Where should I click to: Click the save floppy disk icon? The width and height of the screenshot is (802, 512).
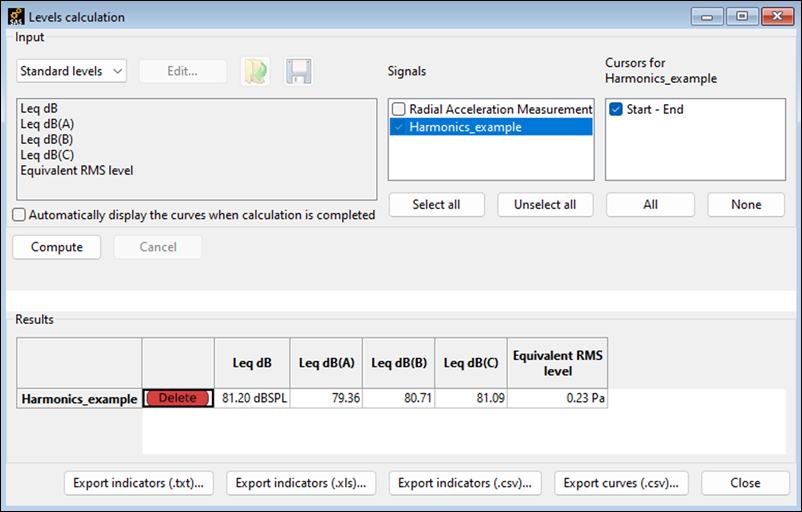click(299, 72)
